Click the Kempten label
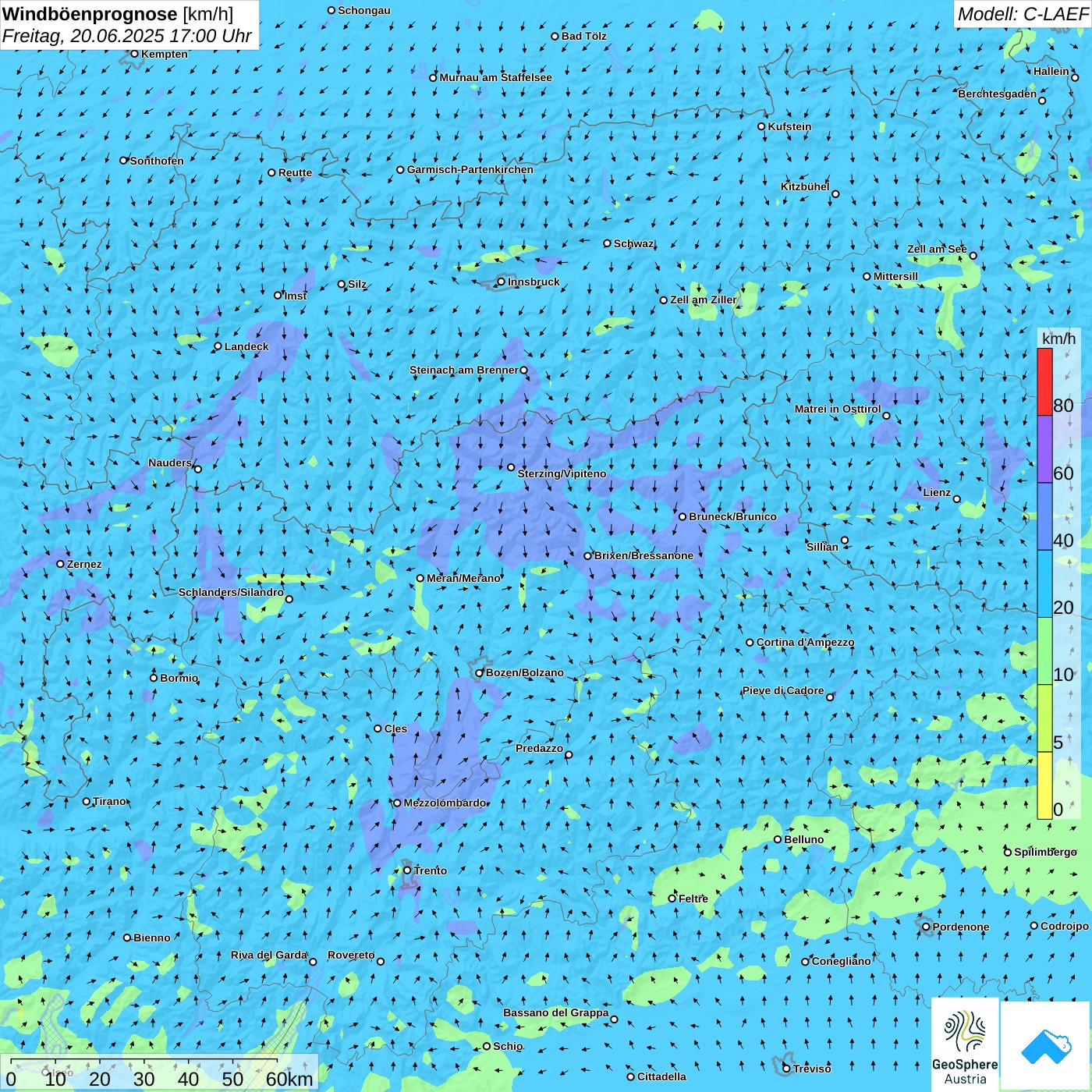The height and width of the screenshot is (1092, 1092). click(x=164, y=54)
